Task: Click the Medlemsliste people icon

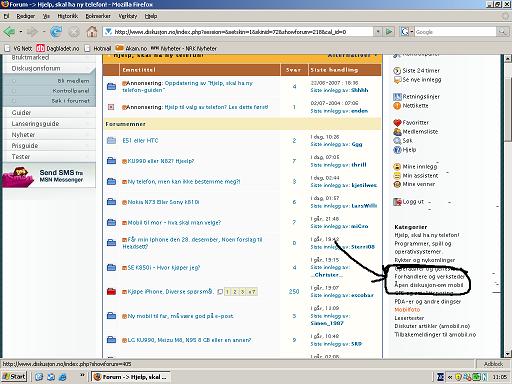Action: [397, 132]
